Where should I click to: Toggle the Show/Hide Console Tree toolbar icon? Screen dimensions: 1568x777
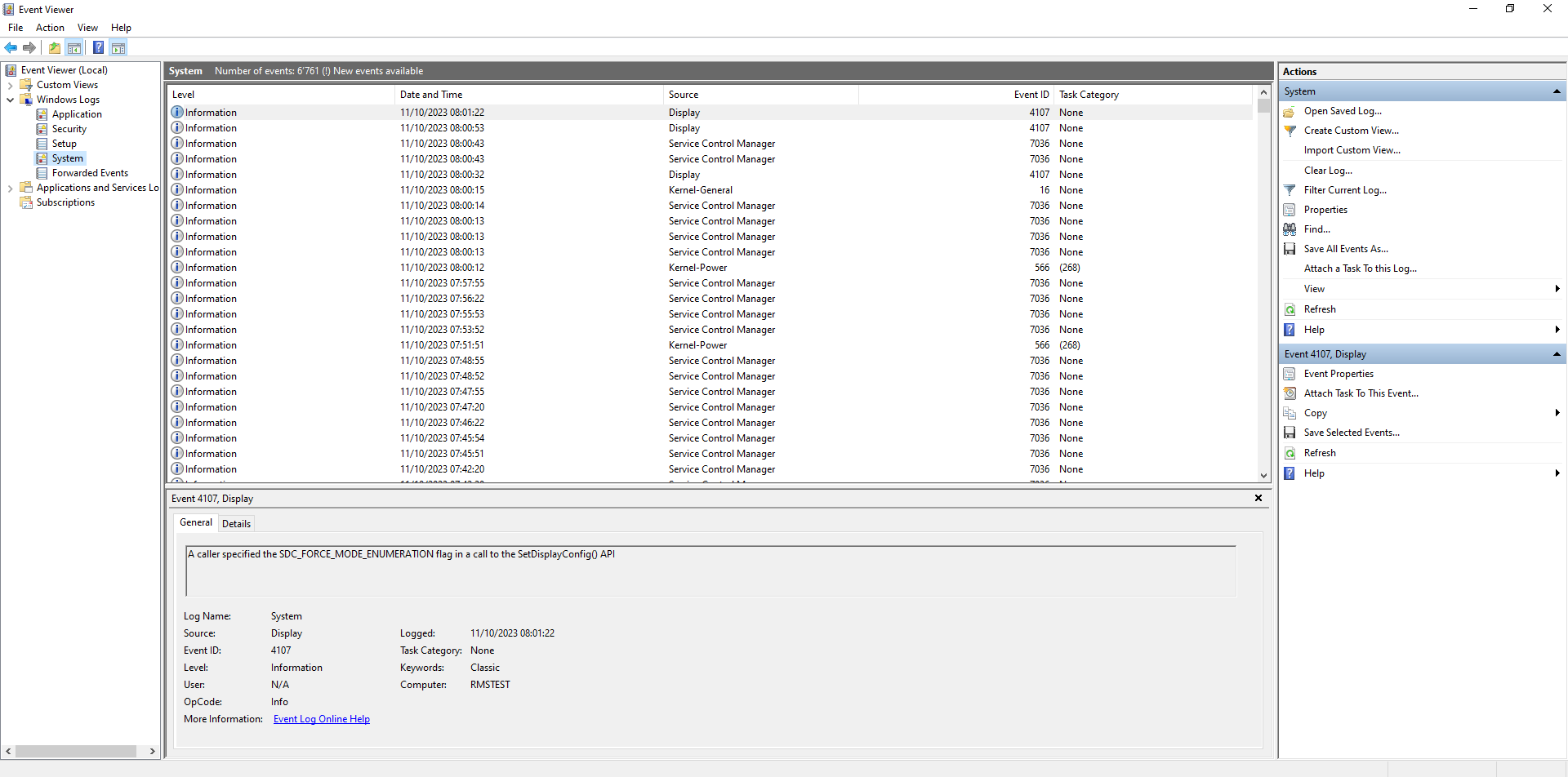[x=74, y=47]
